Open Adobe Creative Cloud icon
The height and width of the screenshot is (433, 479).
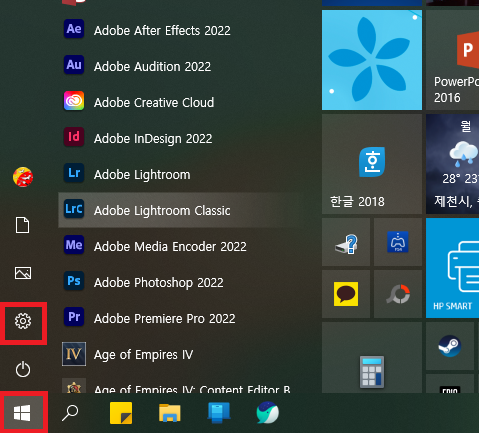tap(74, 101)
